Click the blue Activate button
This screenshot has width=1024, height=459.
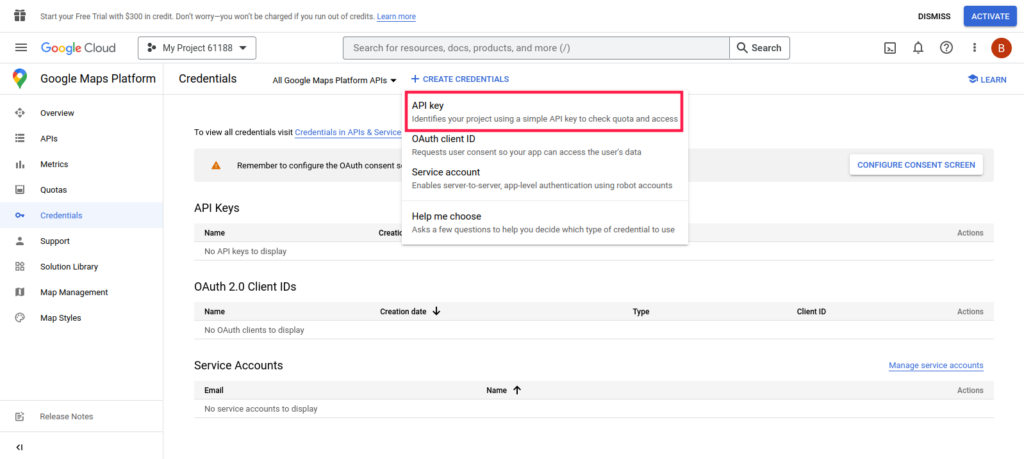pos(988,16)
